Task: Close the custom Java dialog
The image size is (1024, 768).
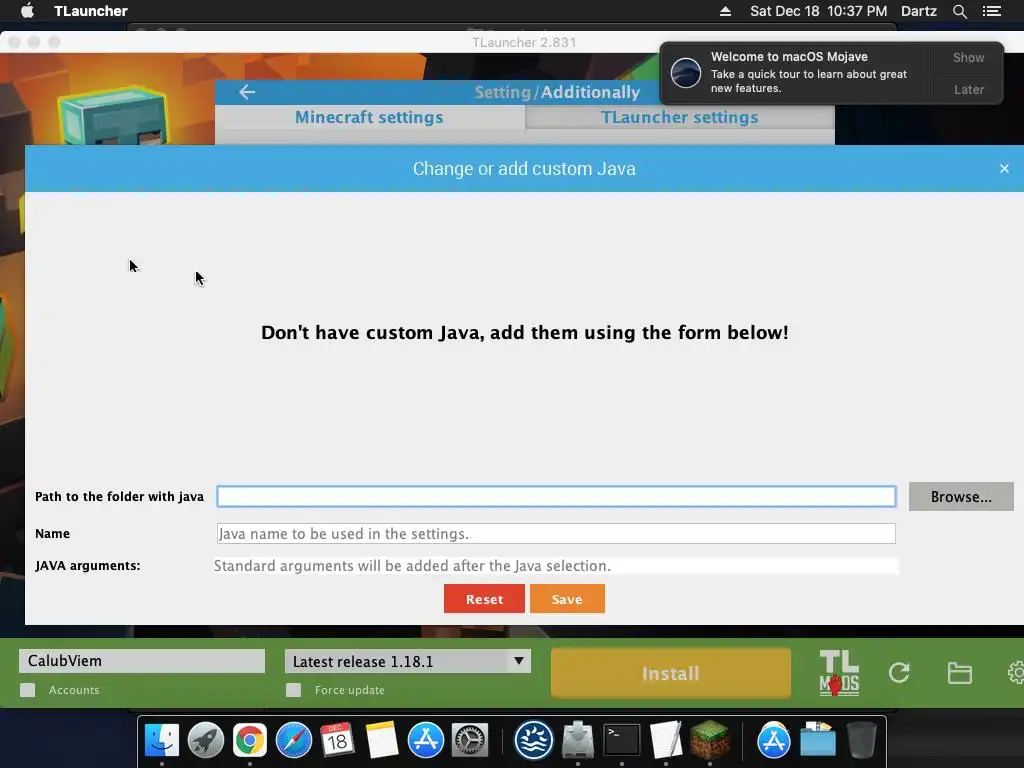Action: click(x=1004, y=168)
